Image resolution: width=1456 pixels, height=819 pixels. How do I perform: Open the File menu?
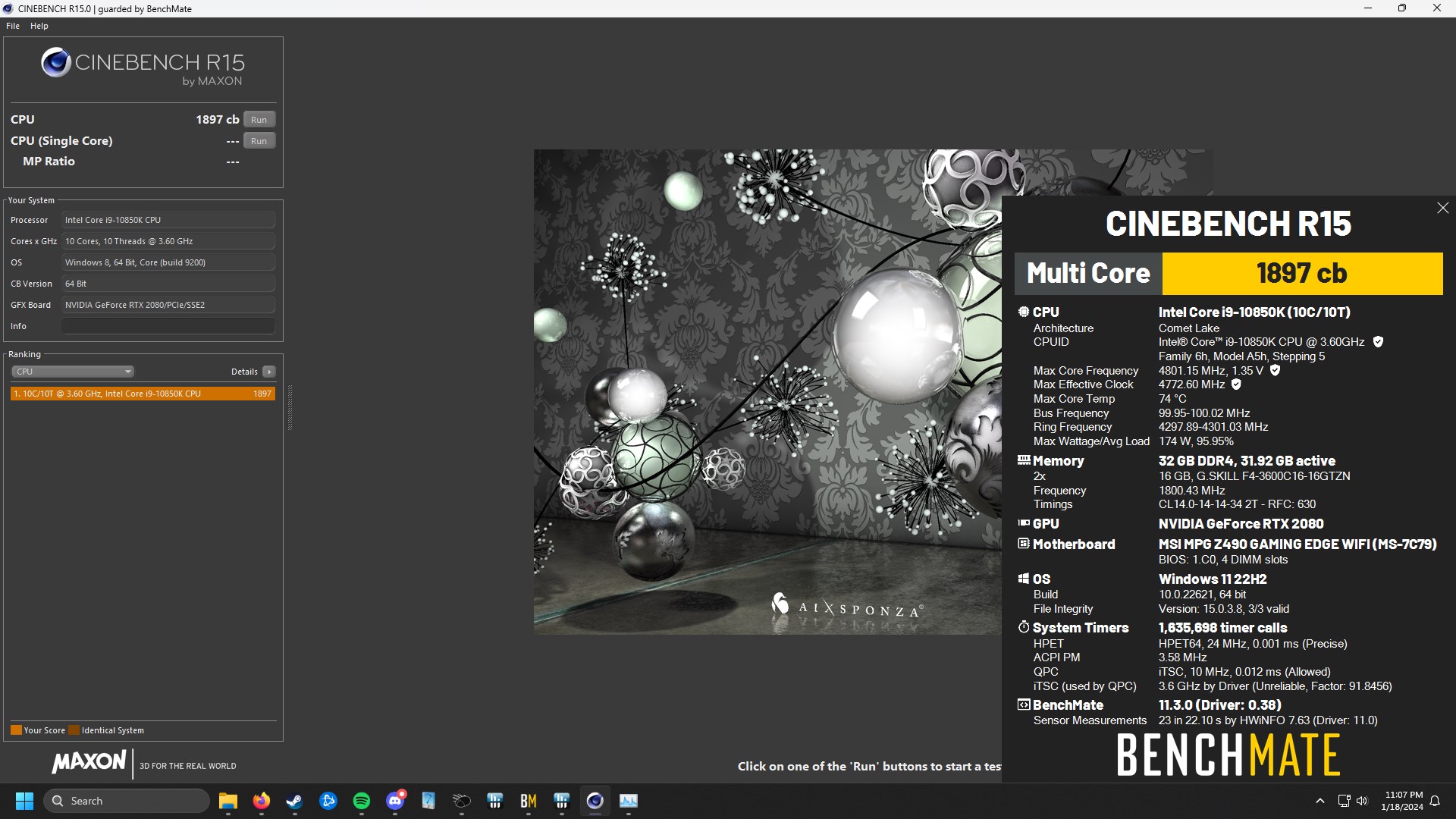click(x=13, y=26)
